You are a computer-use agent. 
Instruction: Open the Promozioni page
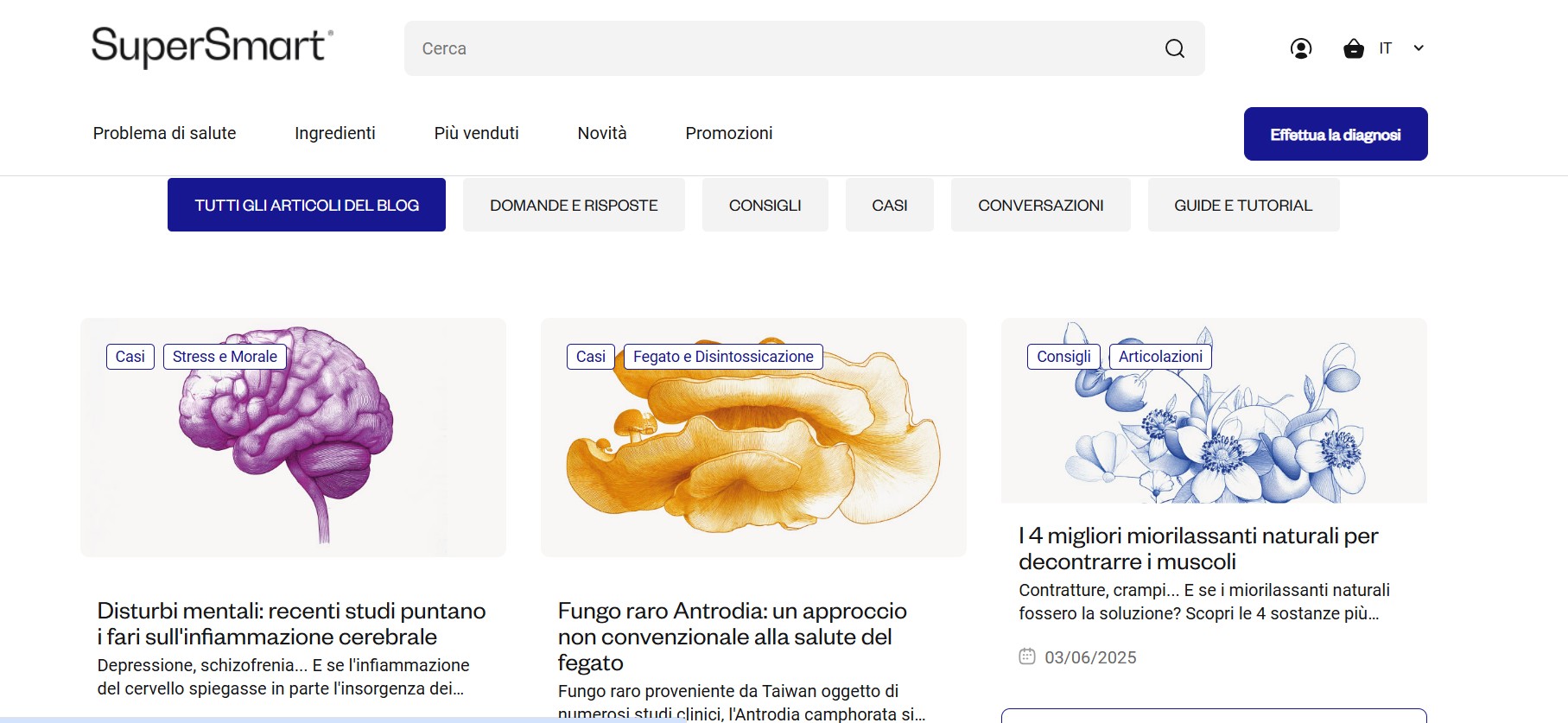pos(728,133)
